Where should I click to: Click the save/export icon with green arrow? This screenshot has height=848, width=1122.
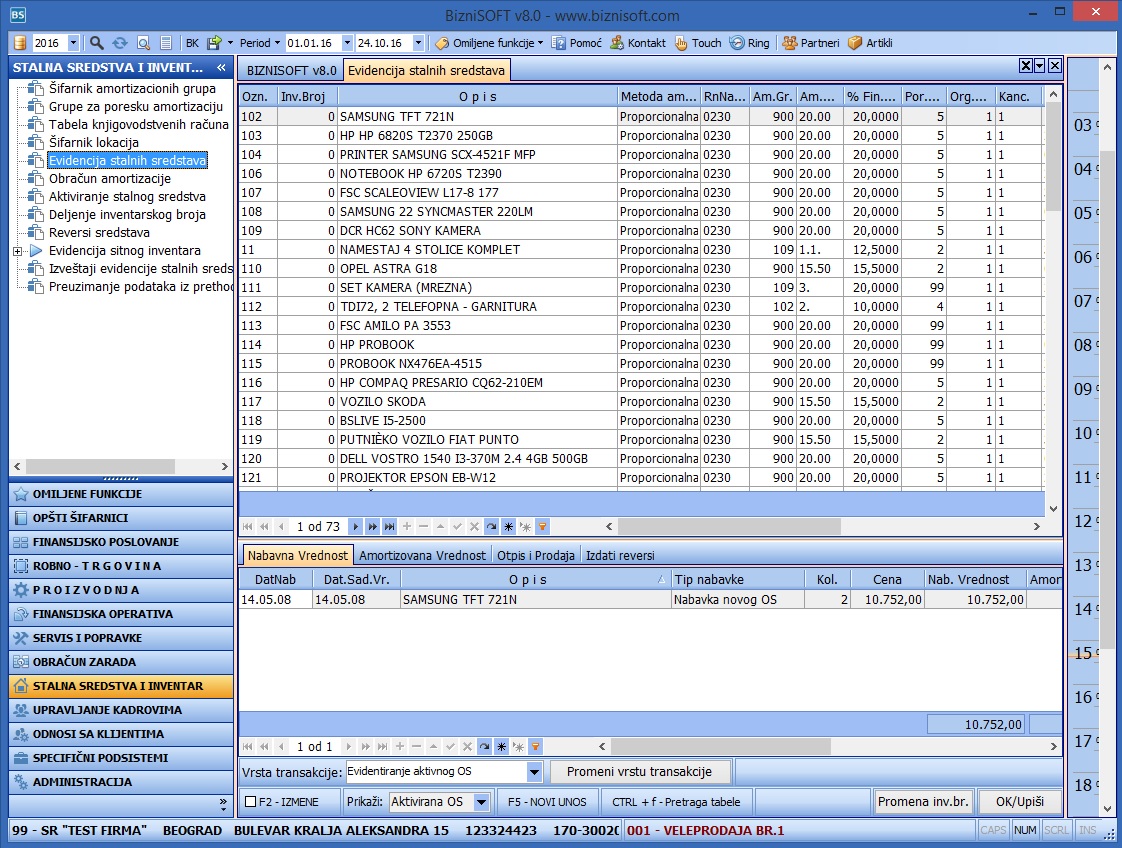214,43
